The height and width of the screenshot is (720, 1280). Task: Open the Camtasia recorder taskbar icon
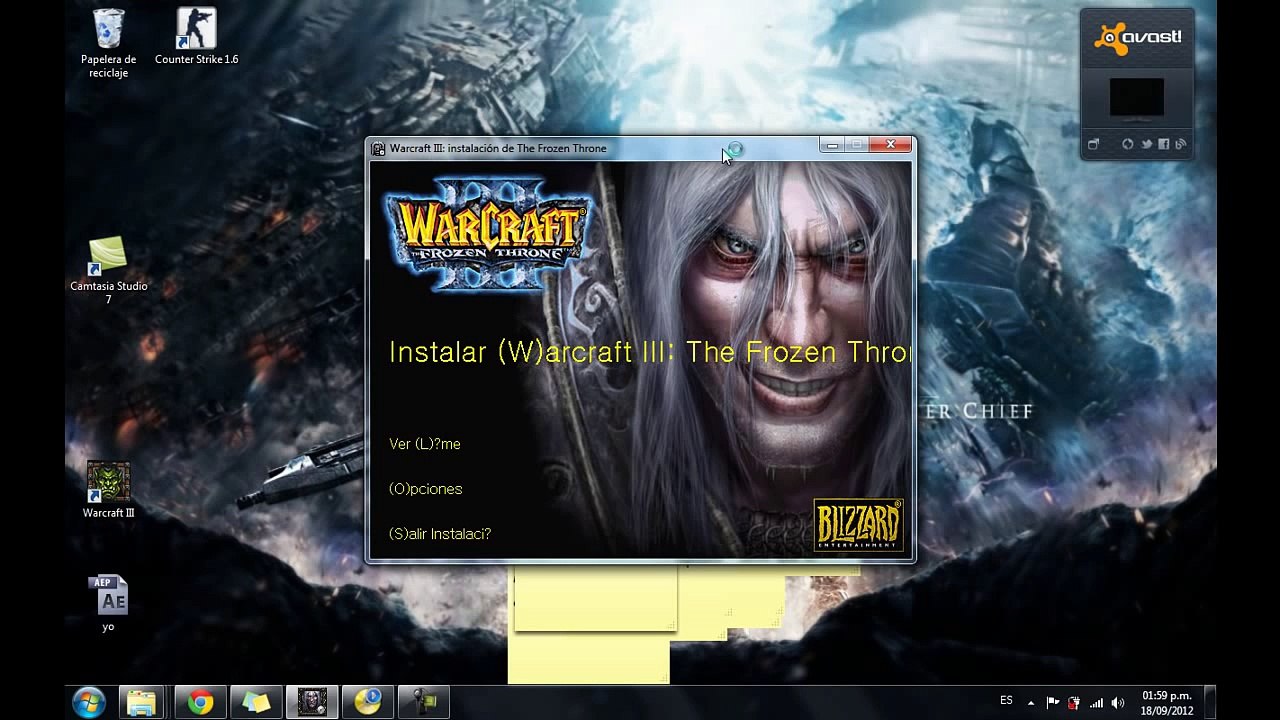pos(424,702)
